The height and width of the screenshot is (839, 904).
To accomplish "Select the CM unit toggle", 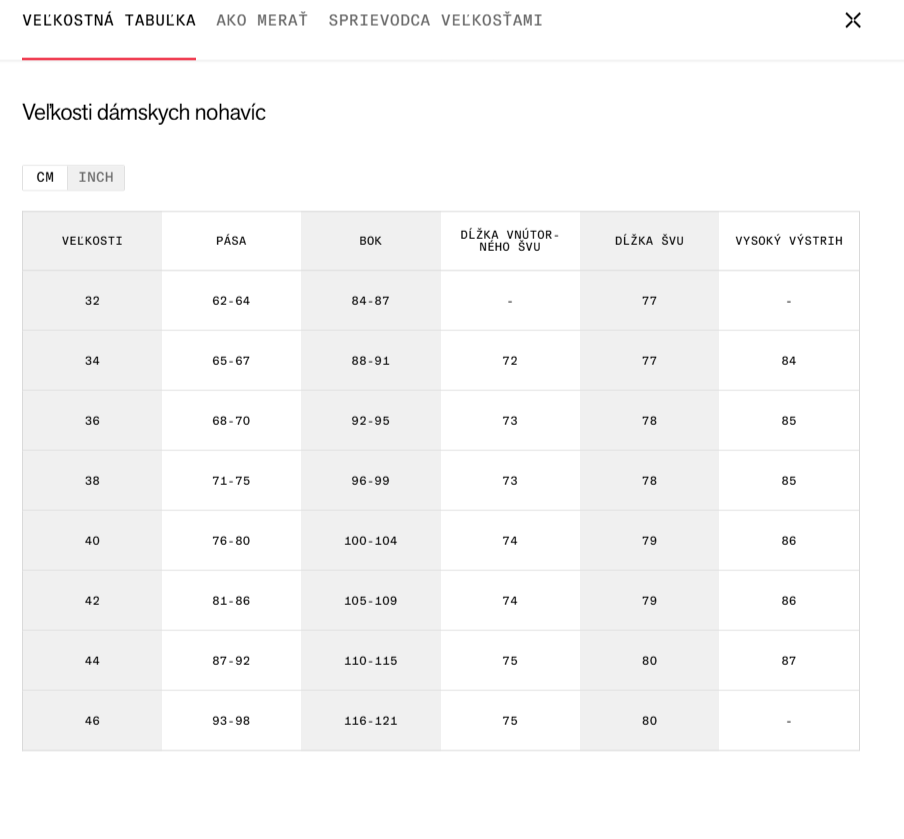I will pos(45,178).
